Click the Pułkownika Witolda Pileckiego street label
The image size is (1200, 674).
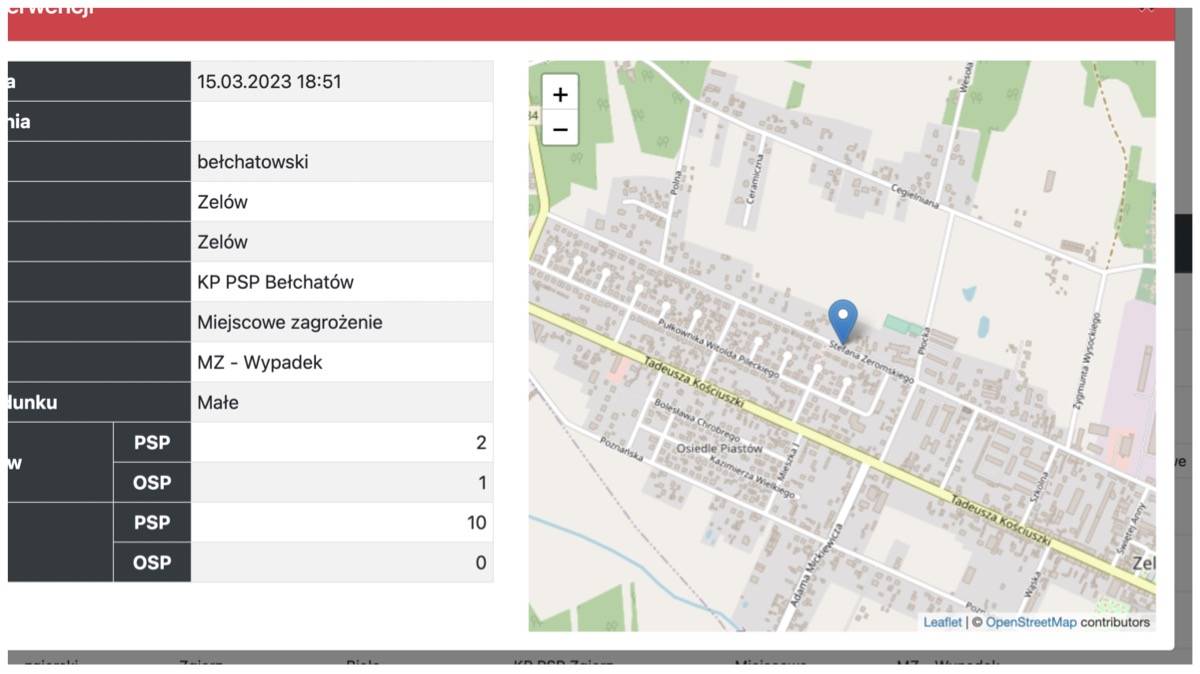[716, 343]
